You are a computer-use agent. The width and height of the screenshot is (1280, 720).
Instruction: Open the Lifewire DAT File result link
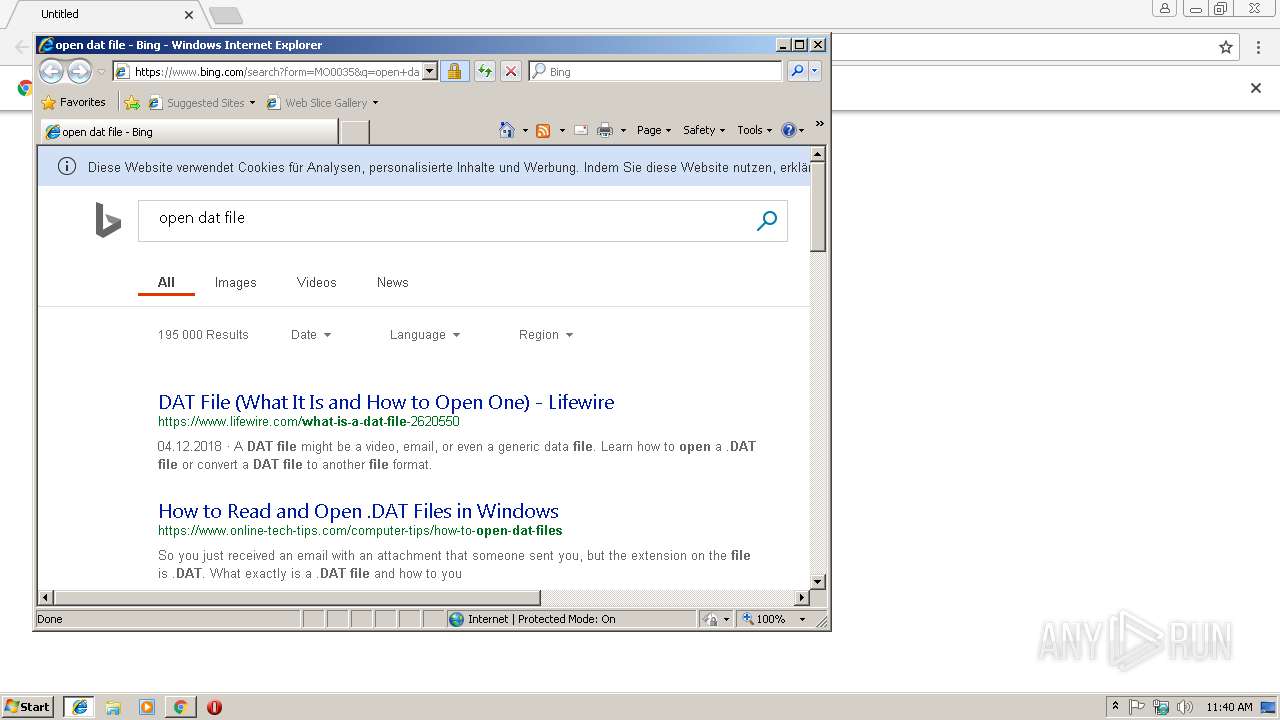click(x=386, y=402)
